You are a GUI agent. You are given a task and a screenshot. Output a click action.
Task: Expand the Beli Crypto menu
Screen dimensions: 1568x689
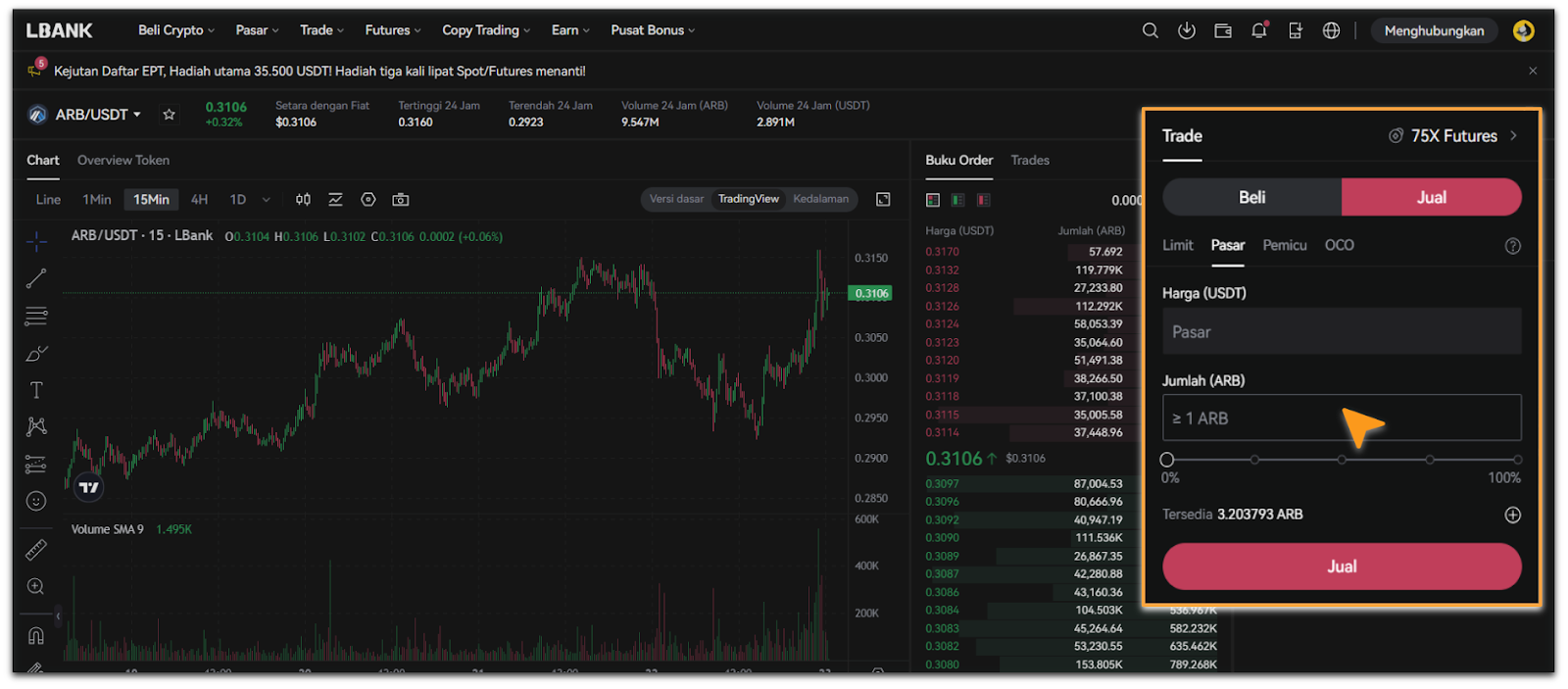[x=176, y=30]
